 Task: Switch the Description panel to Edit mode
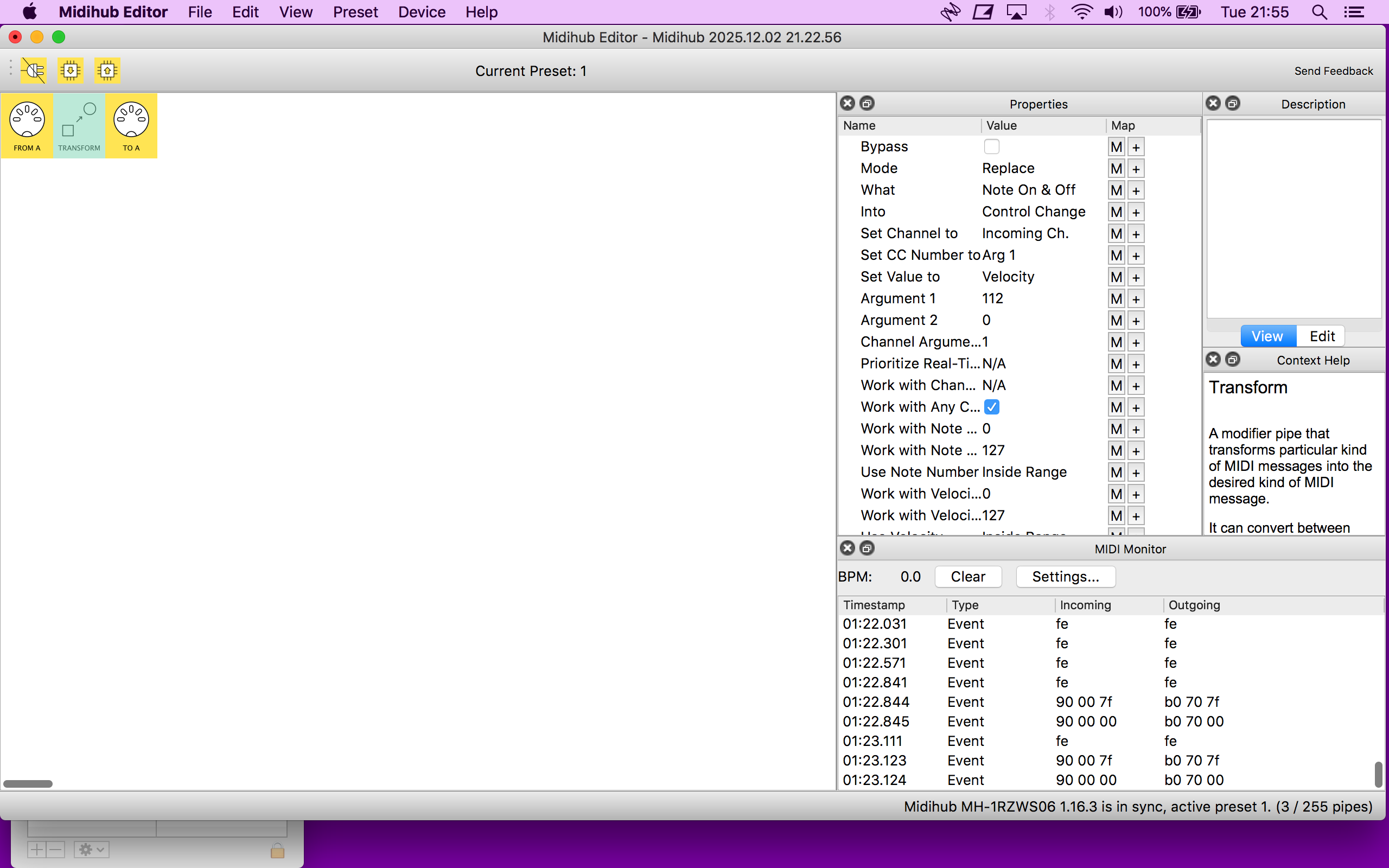pos(1321,336)
